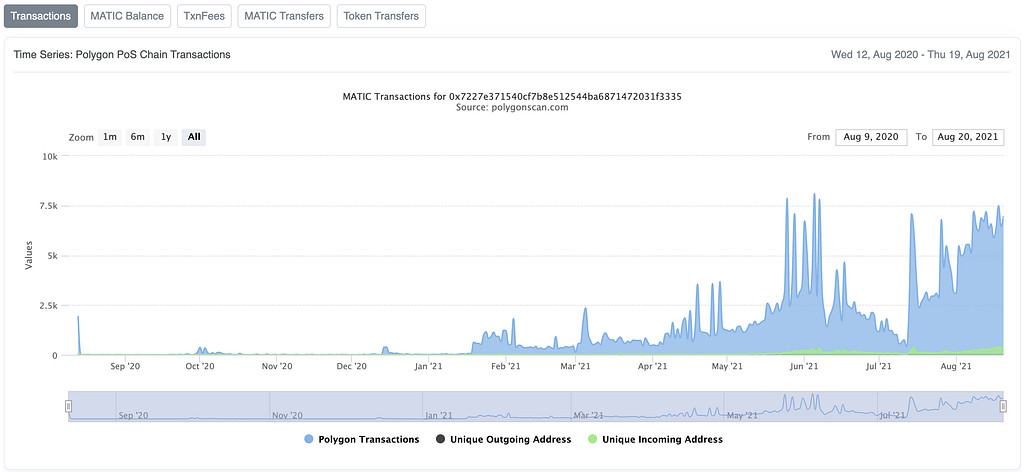Open the Token Transfers tab
1024x472 pixels.
click(x=381, y=16)
